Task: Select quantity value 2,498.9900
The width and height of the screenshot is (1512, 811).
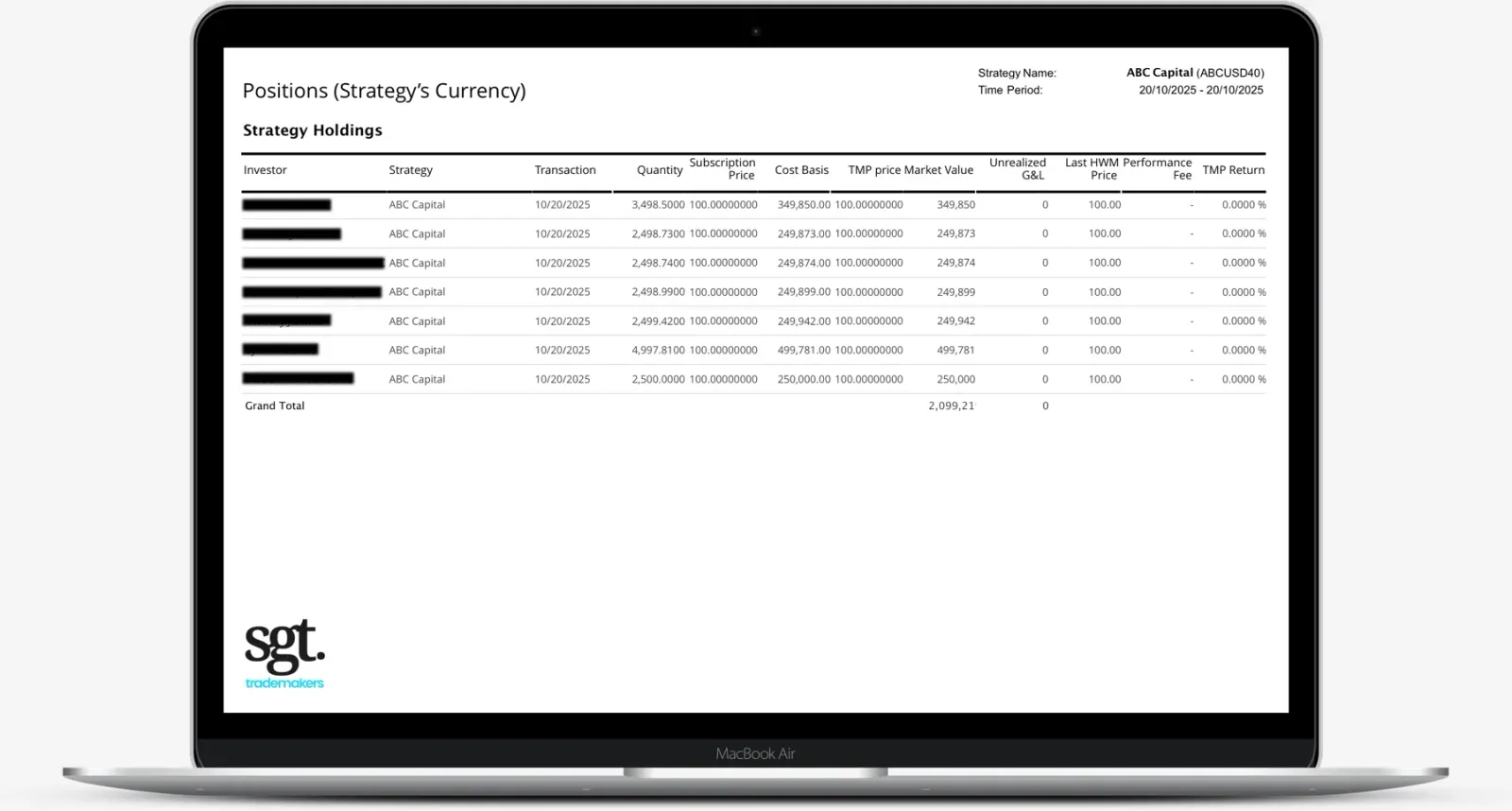Action: point(658,292)
